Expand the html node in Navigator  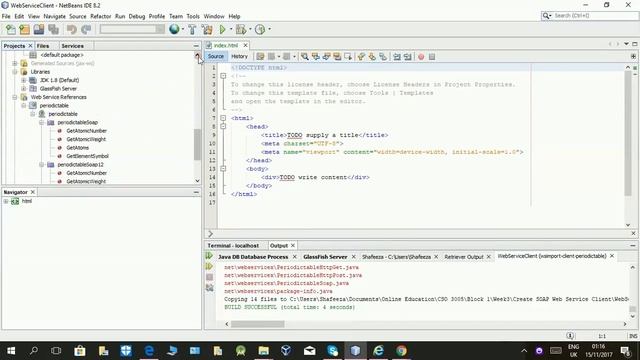[x=6, y=201]
